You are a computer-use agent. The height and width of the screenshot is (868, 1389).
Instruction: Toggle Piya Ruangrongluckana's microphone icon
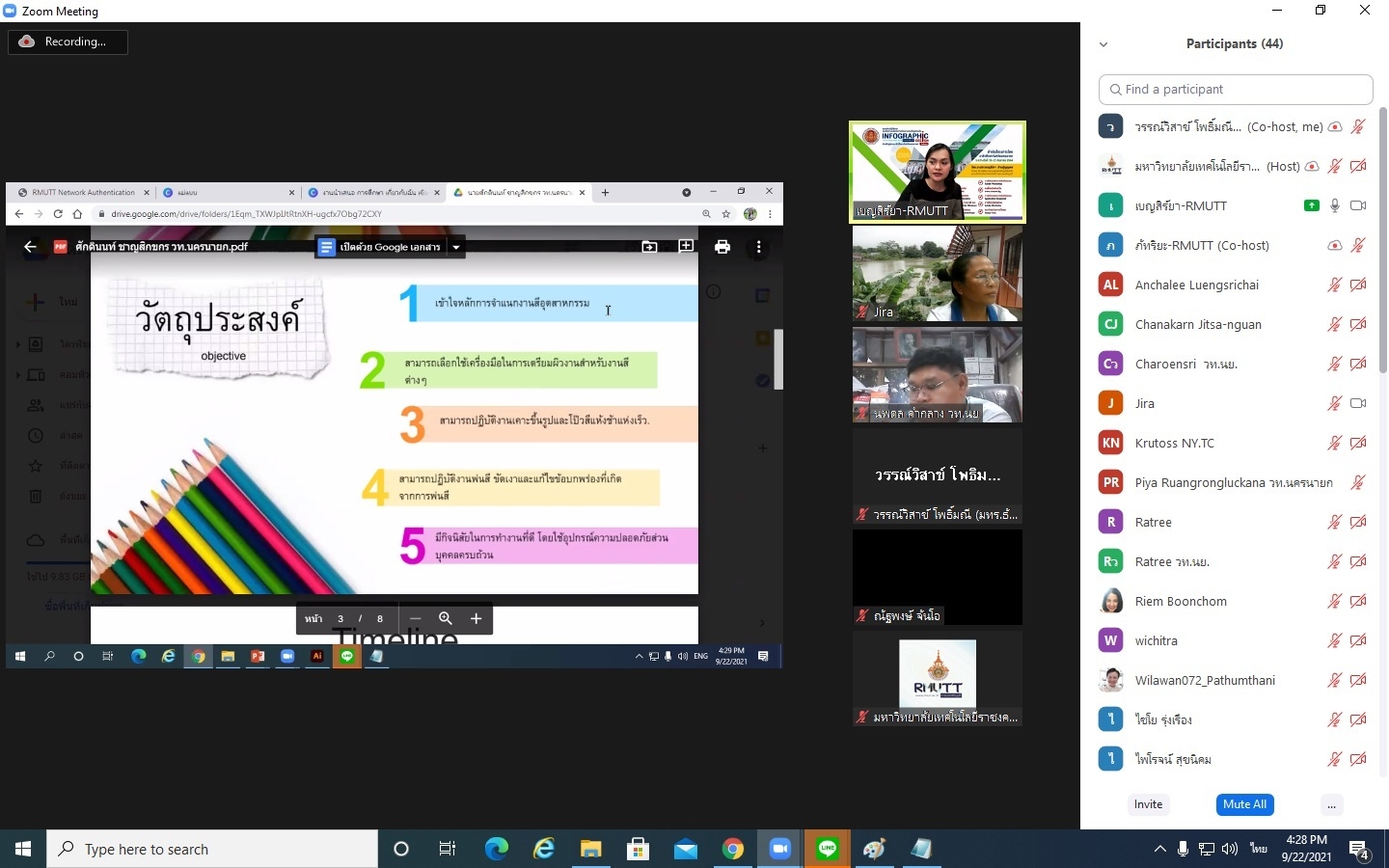pos(1358,482)
